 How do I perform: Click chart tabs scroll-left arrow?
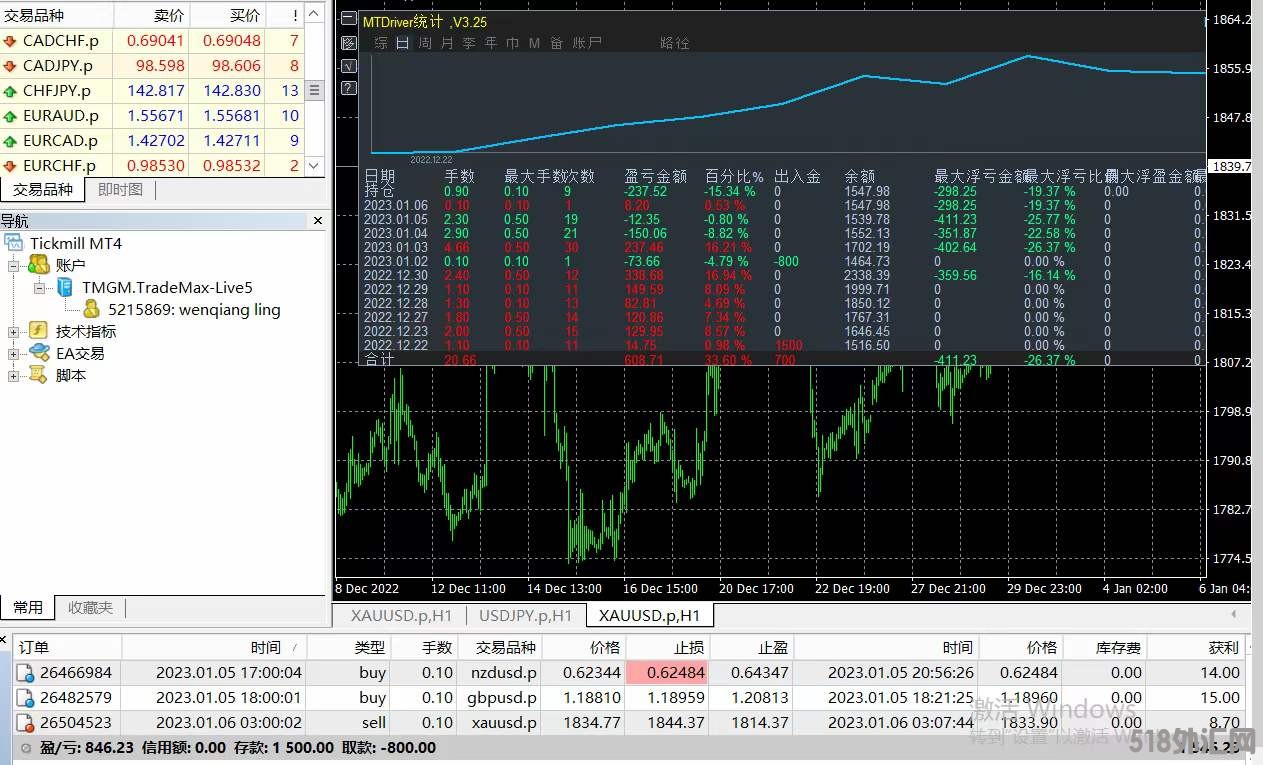click(x=1234, y=614)
